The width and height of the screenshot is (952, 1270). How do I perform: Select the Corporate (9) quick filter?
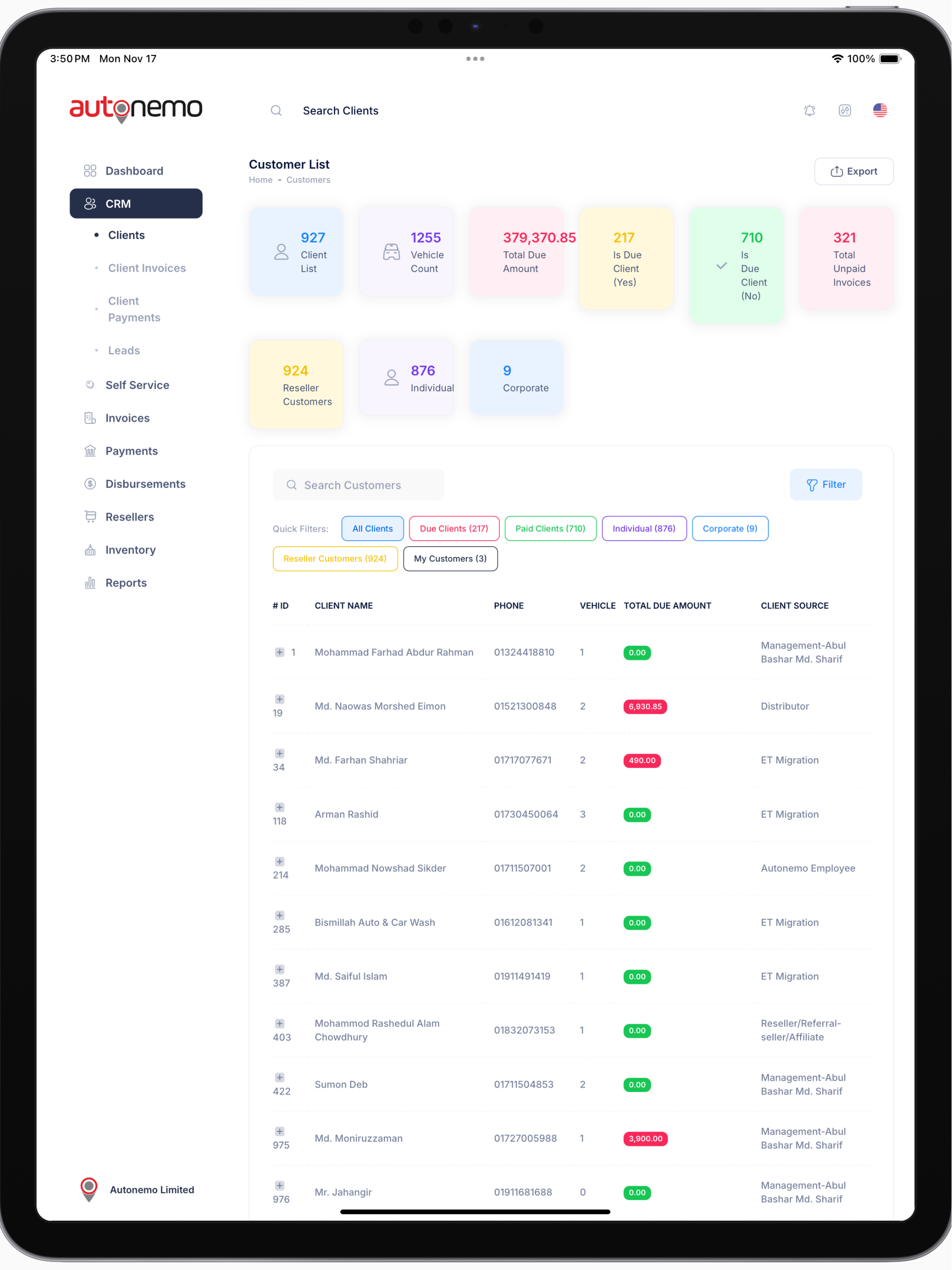tap(730, 528)
